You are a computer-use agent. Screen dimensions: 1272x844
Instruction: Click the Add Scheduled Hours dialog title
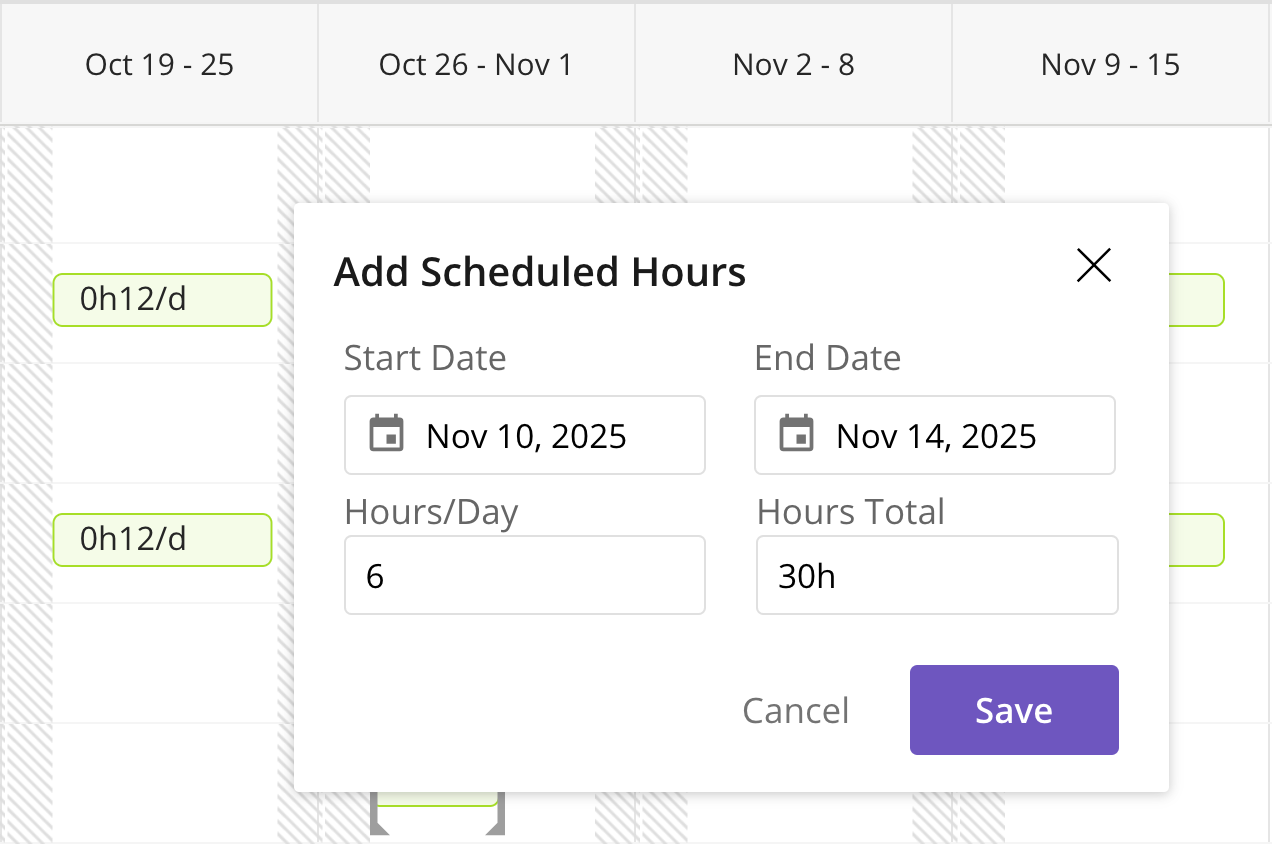[540, 271]
